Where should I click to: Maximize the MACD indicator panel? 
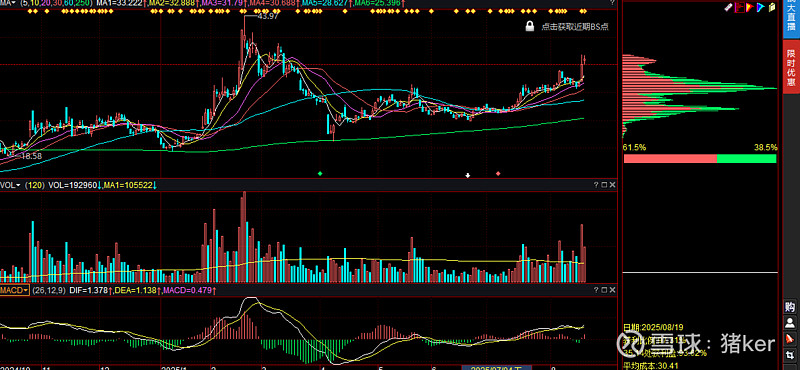pos(604,290)
